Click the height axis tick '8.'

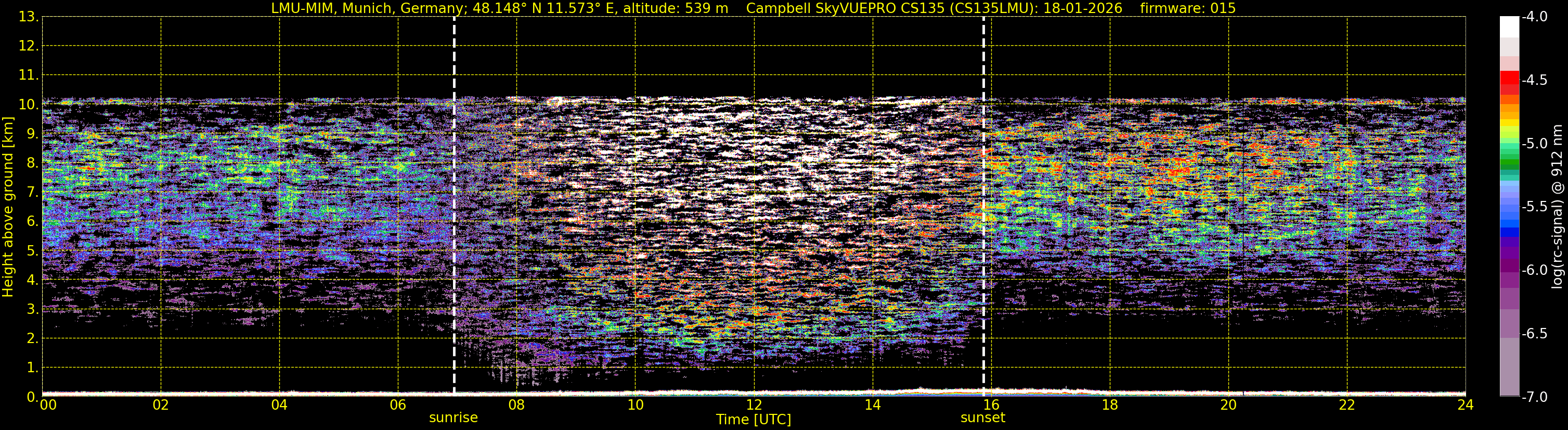pos(33,163)
